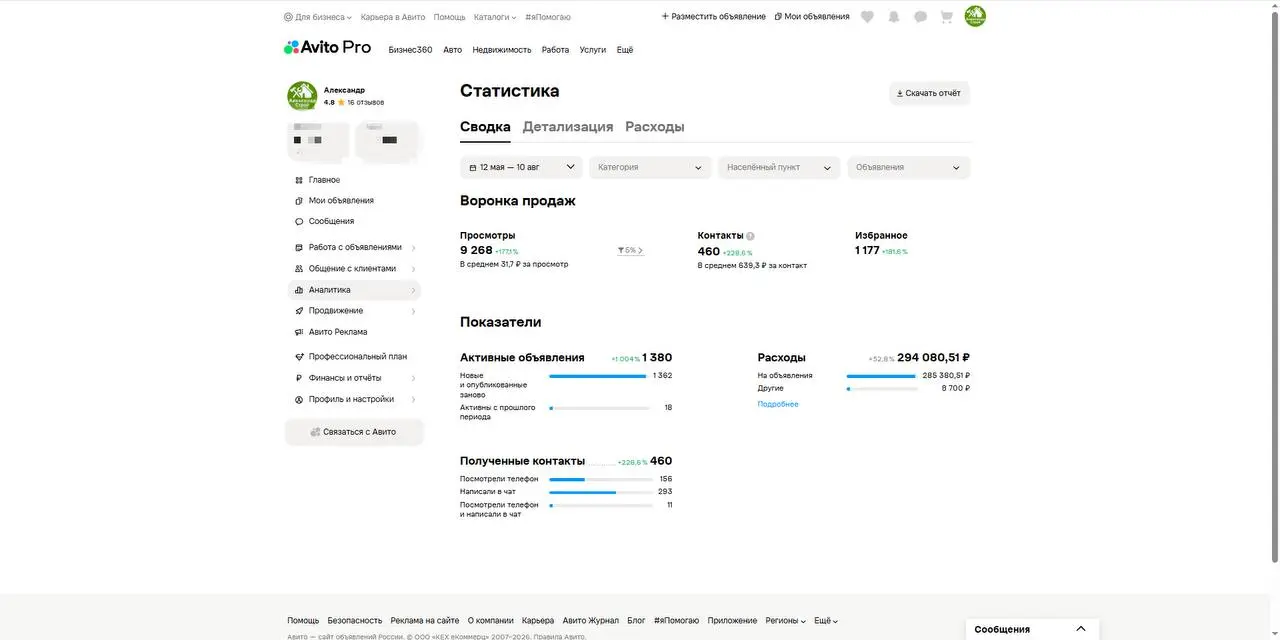Viewport: 1280px width, 640px height.
Task: Open Сообщения in sidebar
Action: (331, 222)
